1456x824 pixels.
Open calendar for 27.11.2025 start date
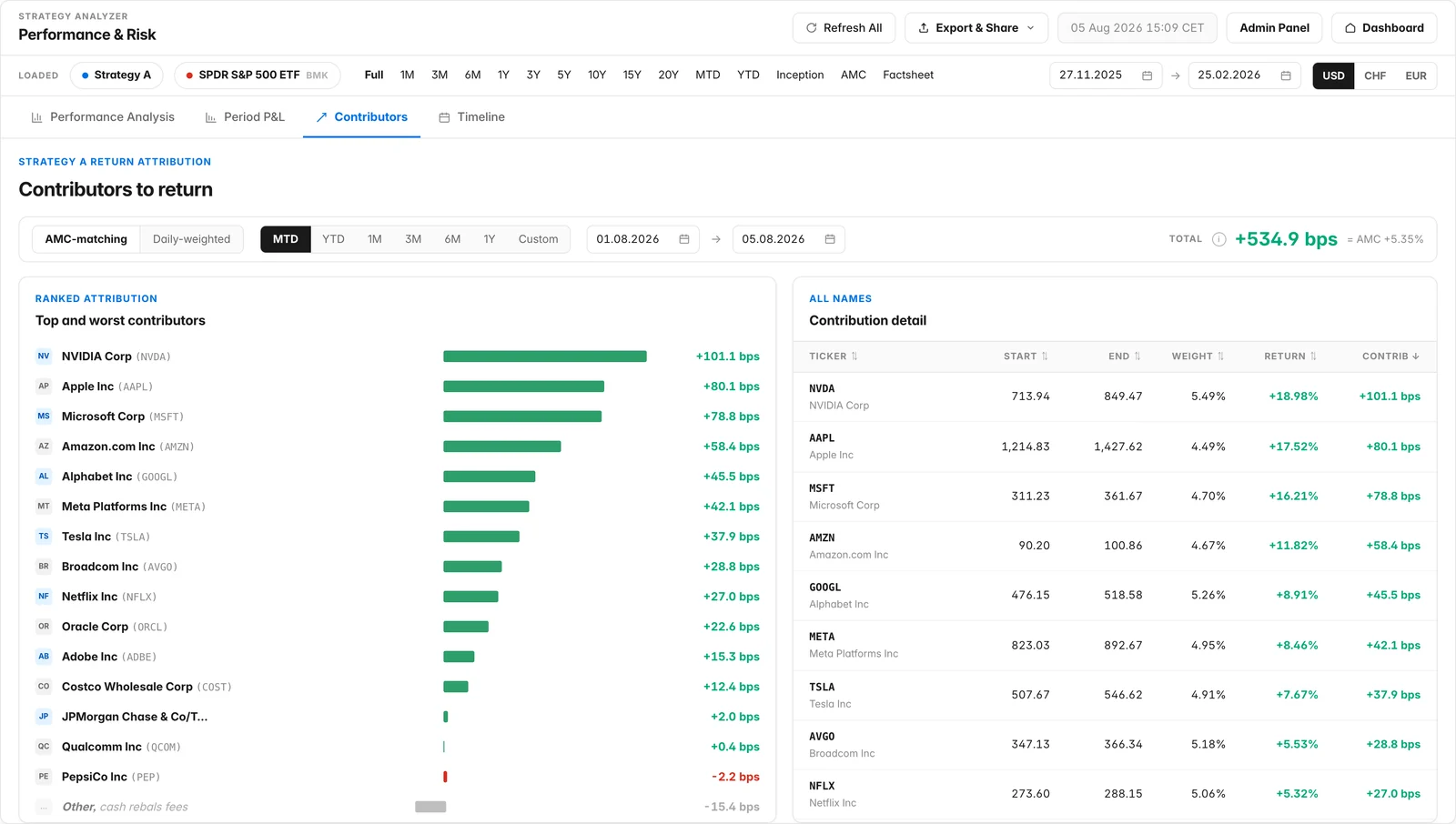pyautogui.click(x=1148, y=75)
